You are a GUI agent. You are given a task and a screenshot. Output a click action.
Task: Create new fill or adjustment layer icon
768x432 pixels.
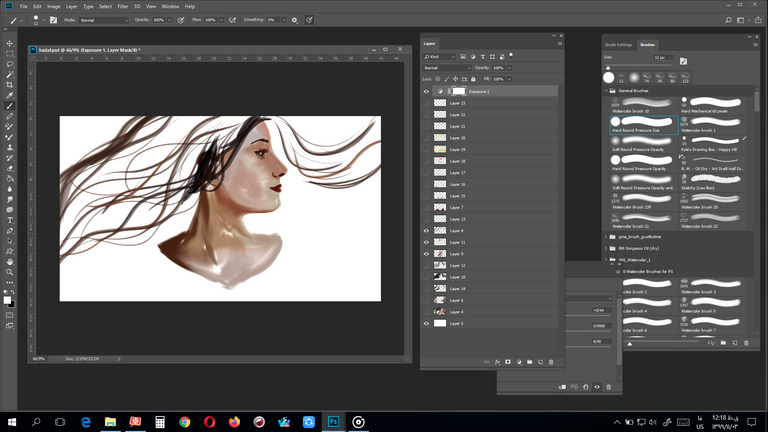(519, 362)
